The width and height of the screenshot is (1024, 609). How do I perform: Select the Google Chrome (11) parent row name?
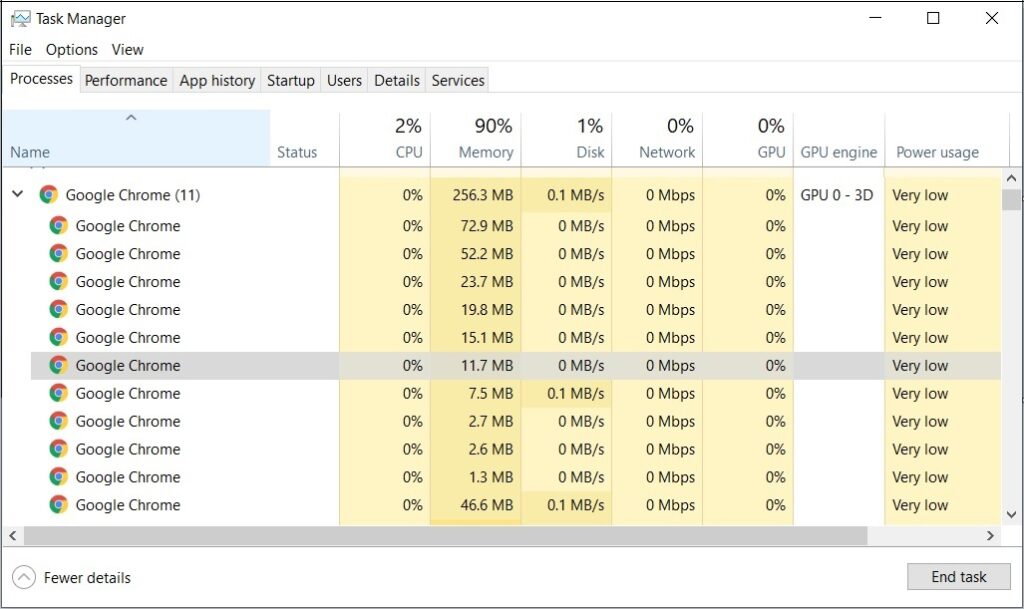pyautogui.click(x=133, y=195)
